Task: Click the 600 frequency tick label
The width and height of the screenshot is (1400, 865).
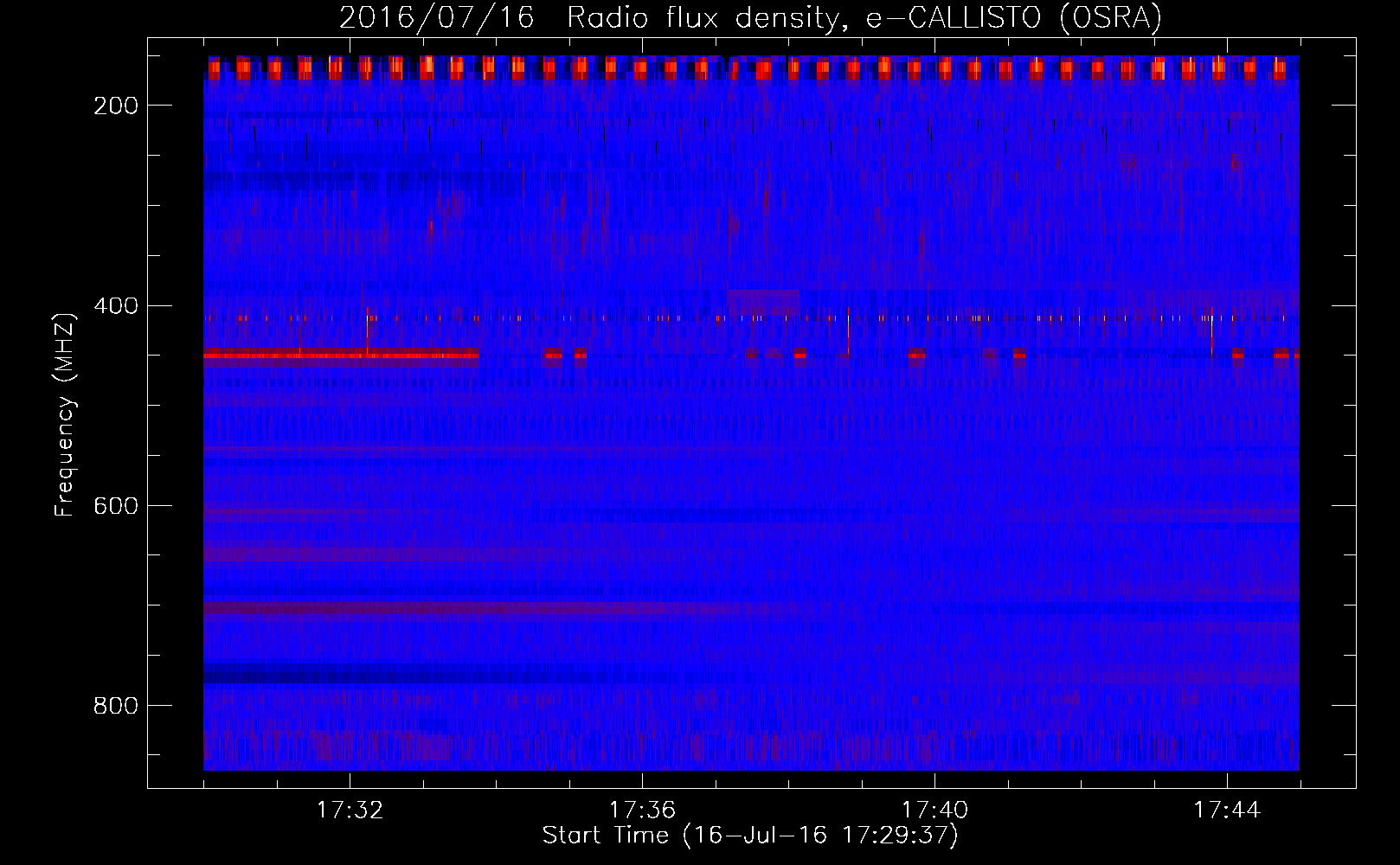Action: pos(116,505)
